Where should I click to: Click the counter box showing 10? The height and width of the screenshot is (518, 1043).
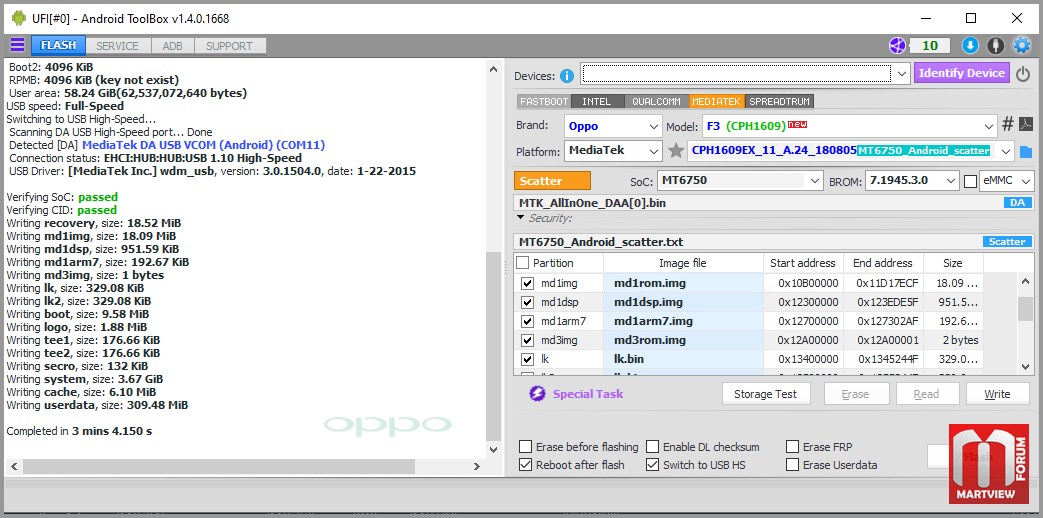[x=930, y=45]
